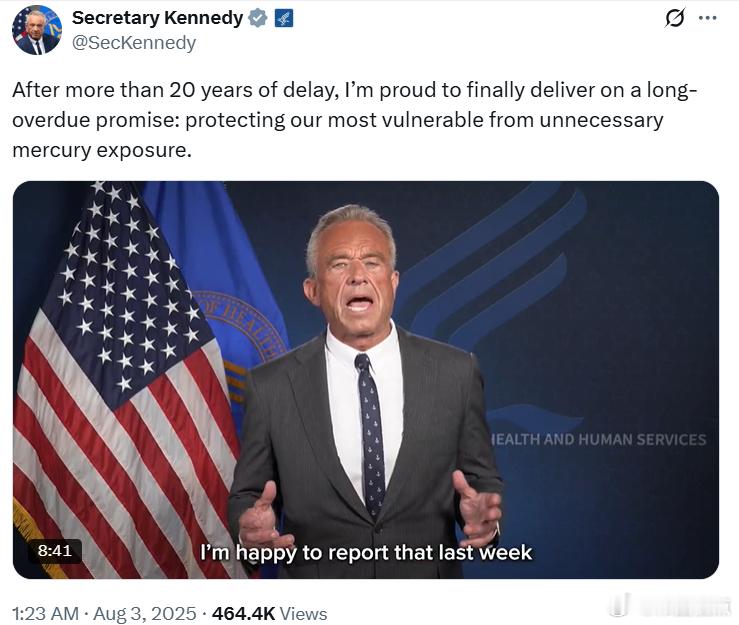
Task: Click the tweet text about mercury exposure
Action: (x=354, y=120)
